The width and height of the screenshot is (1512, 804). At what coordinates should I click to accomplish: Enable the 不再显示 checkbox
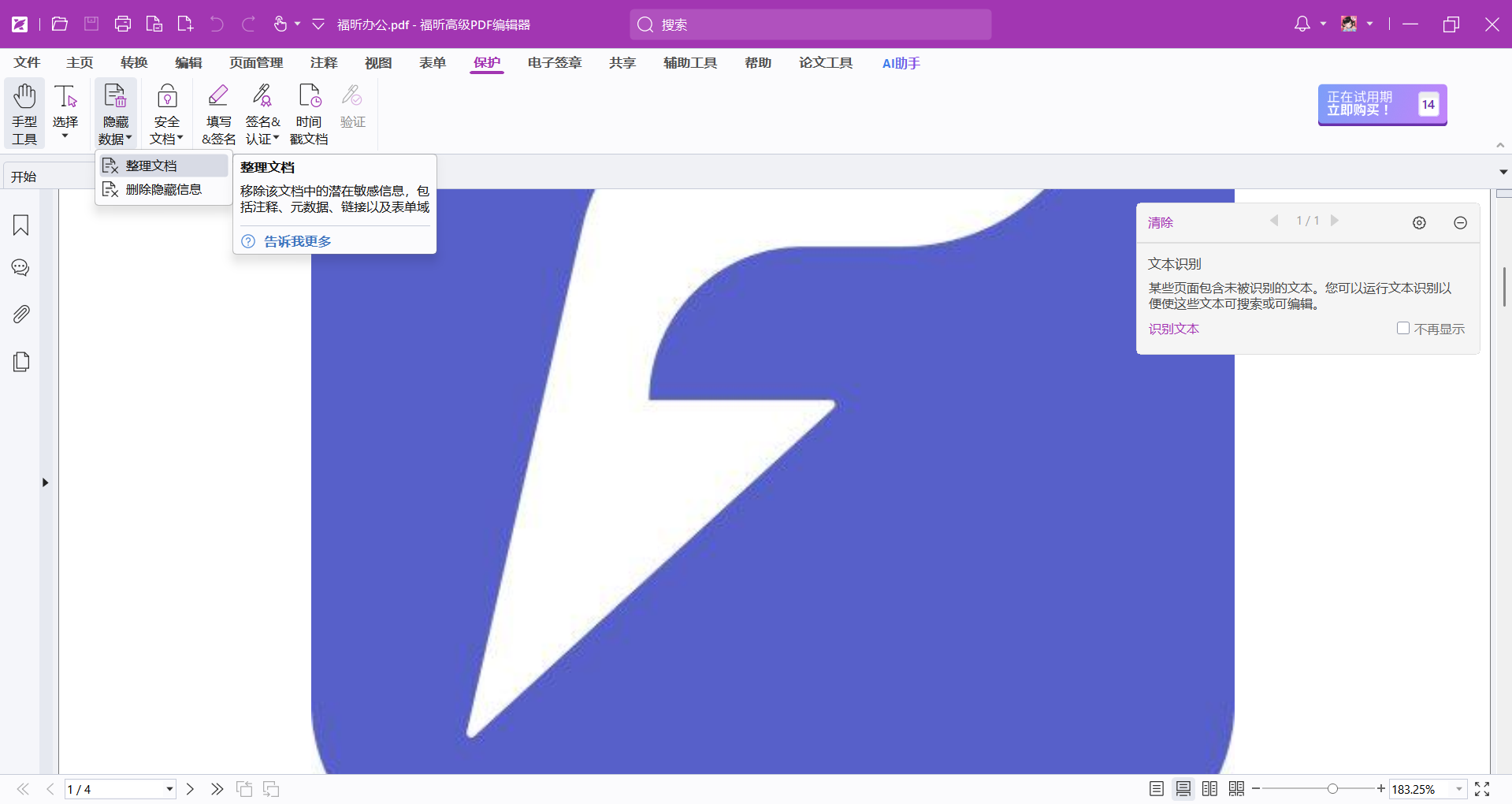click(x=1403, y=328)
